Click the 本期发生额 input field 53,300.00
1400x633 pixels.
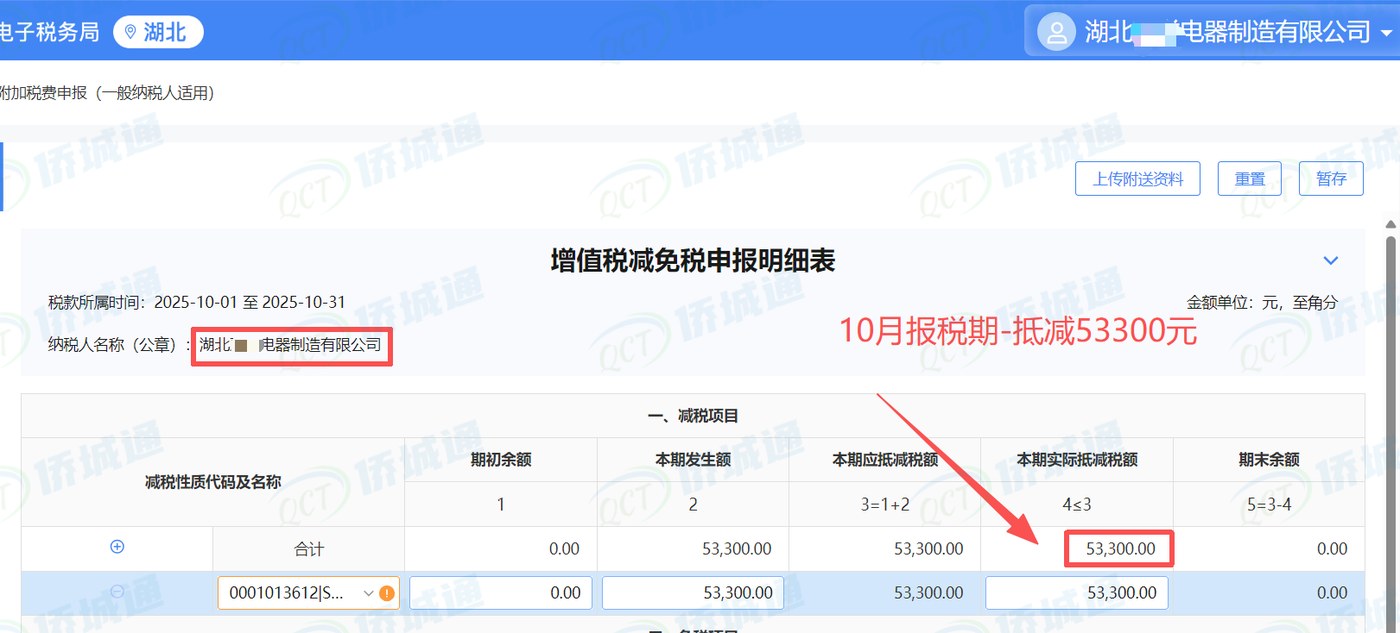coord(693,593)
